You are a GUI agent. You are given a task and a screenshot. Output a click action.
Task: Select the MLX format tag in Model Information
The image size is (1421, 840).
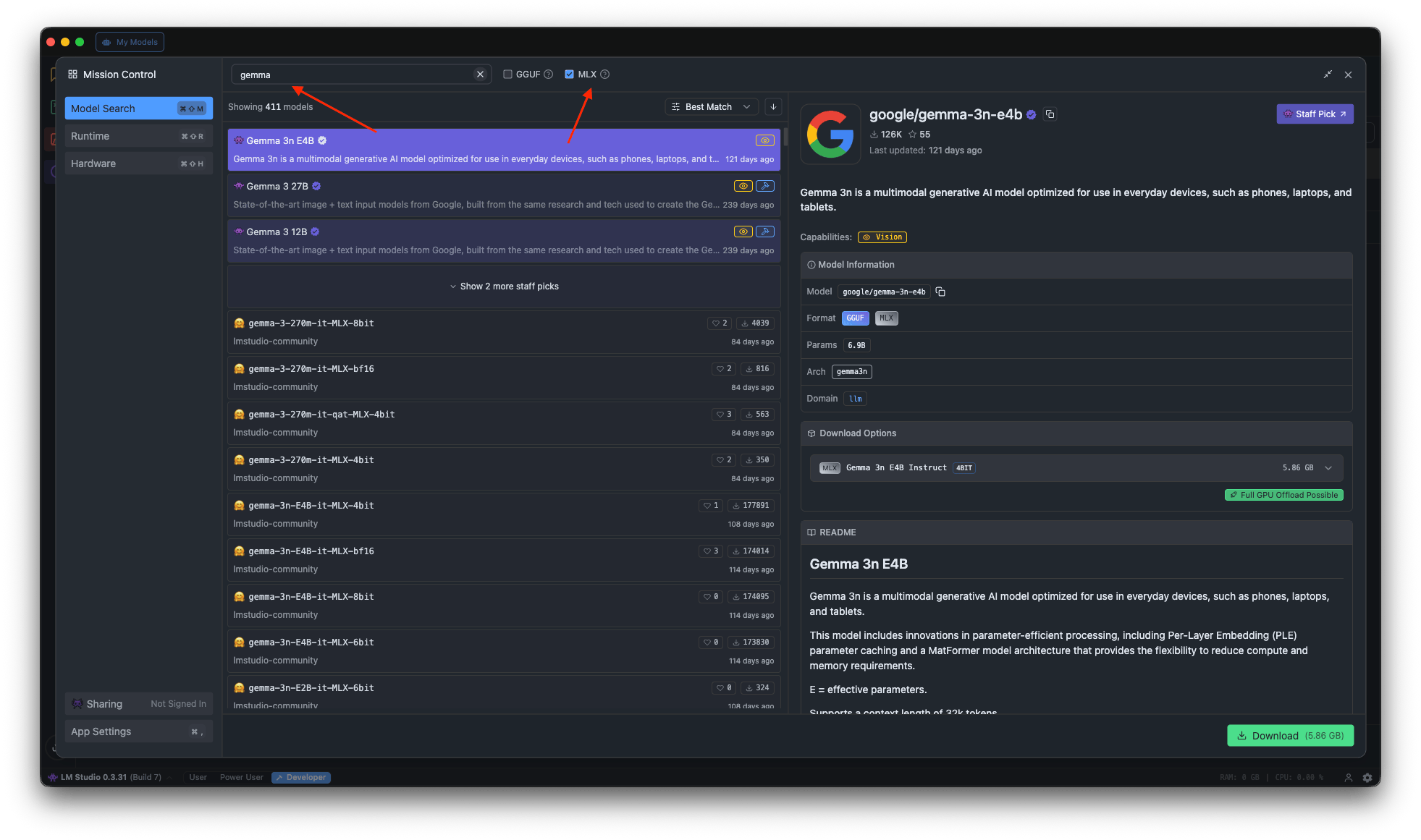coord(886,318)
